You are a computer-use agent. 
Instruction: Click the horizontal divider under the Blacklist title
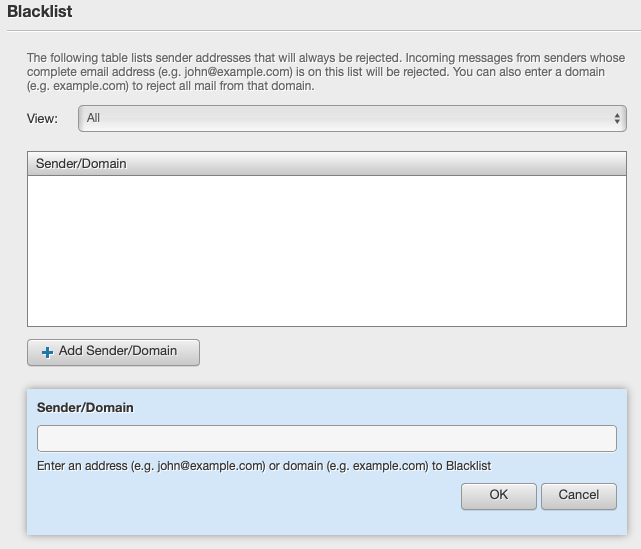tap(324, 30)
